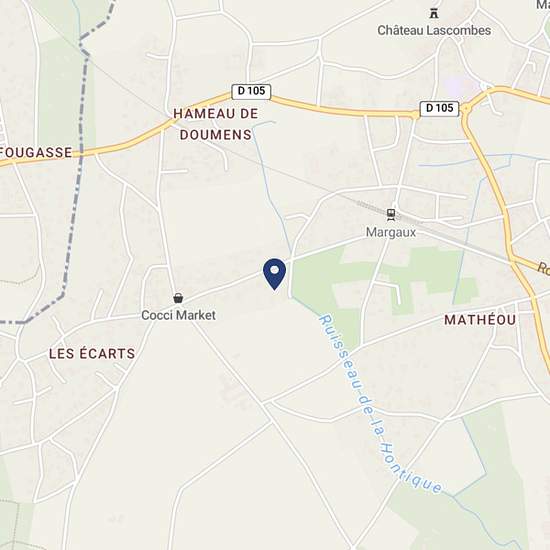The image size is (550, 550).
Task: Click the blue location pin marker
Action: pyautogui.click(x=274, y=274)
